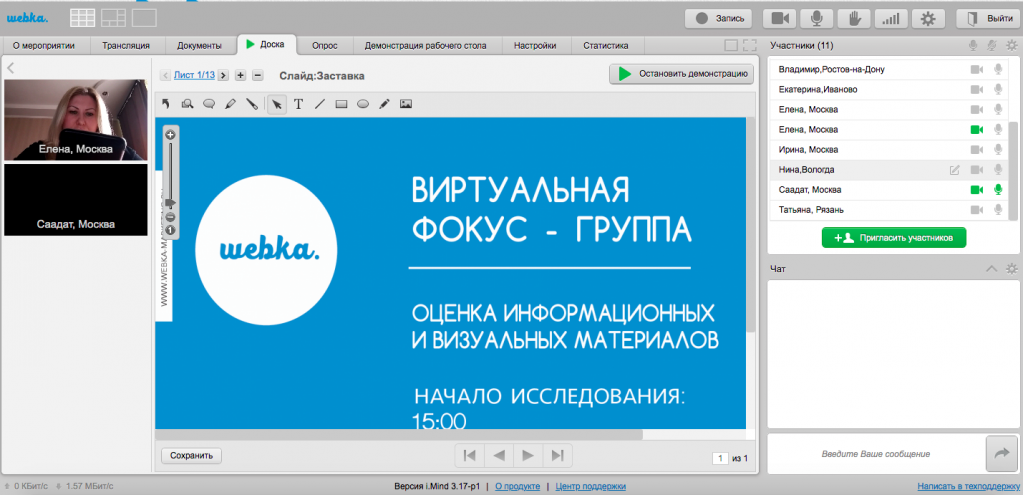
Task: Select the Pencil freehand tool
Action: 384,104
